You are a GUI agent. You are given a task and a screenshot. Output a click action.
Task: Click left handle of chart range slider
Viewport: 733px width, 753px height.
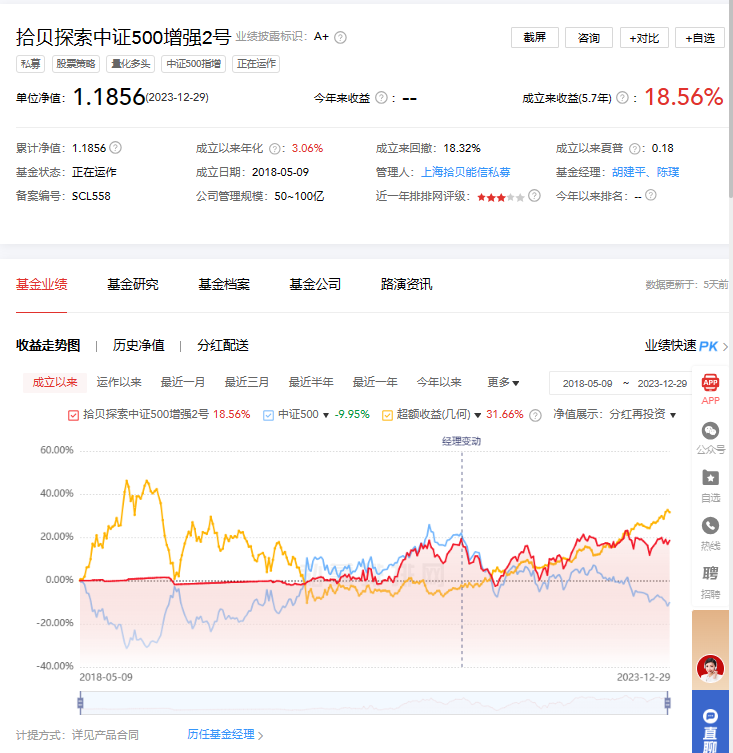80,703
